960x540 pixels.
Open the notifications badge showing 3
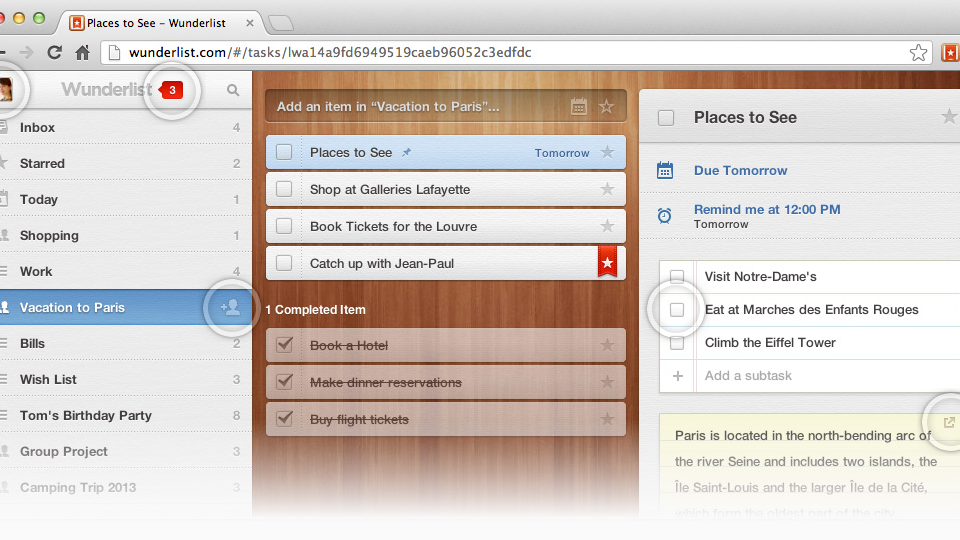[172, 90]
